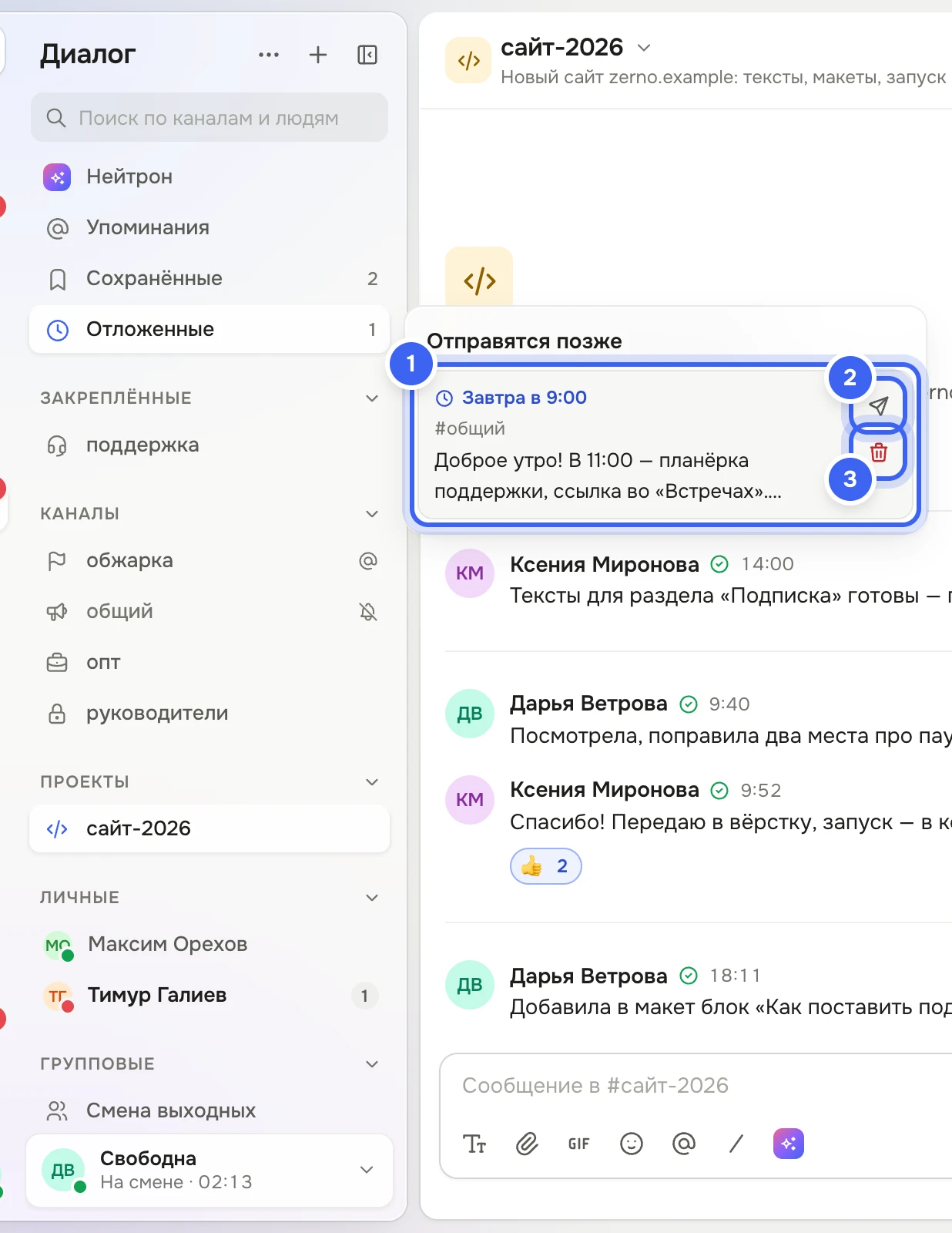Delete the scheduled message with trash icon
The height and width of the screenshot is (1233, 952).
[x=879, y=452]
